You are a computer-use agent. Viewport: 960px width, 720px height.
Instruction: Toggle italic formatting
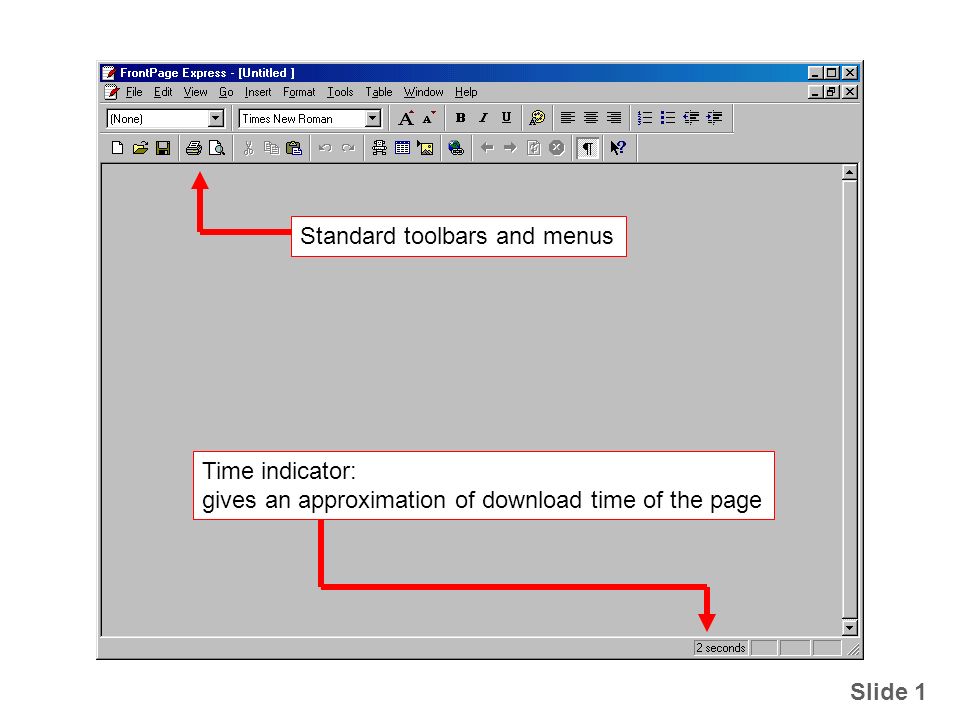tap(483, 118)
